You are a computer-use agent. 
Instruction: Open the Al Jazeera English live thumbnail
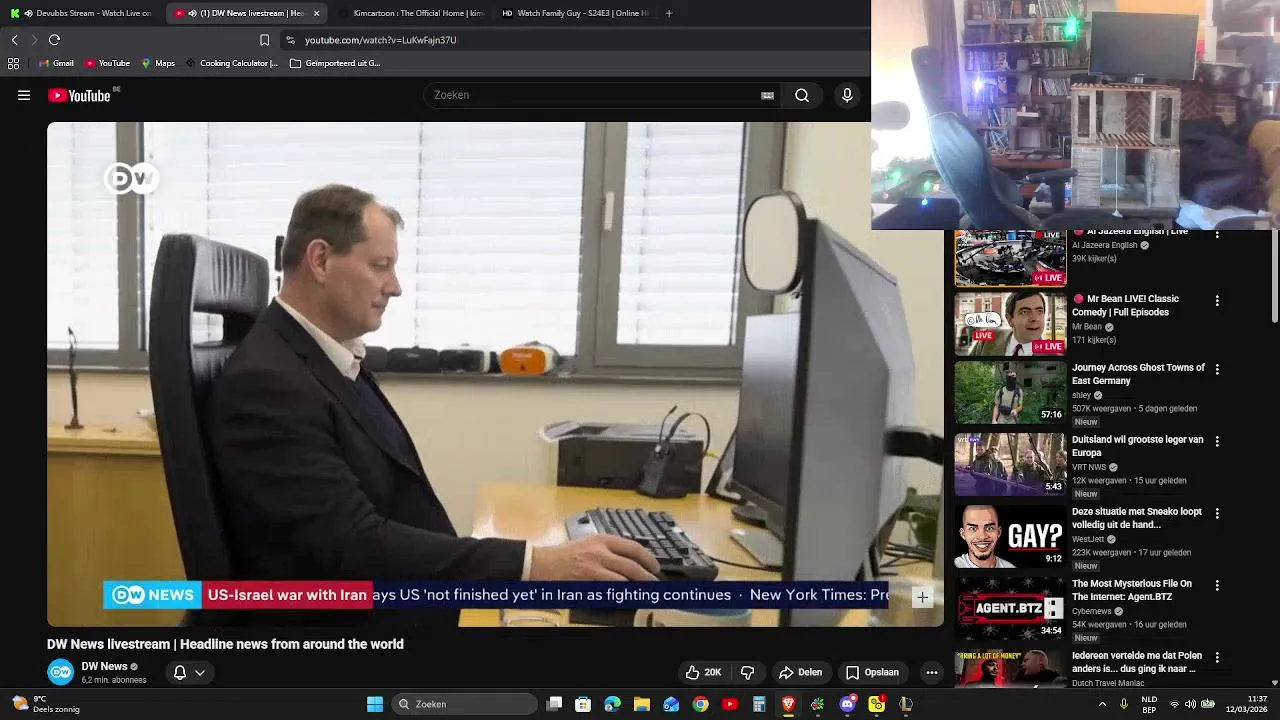pyautogui.click(x=1010, y=259)
